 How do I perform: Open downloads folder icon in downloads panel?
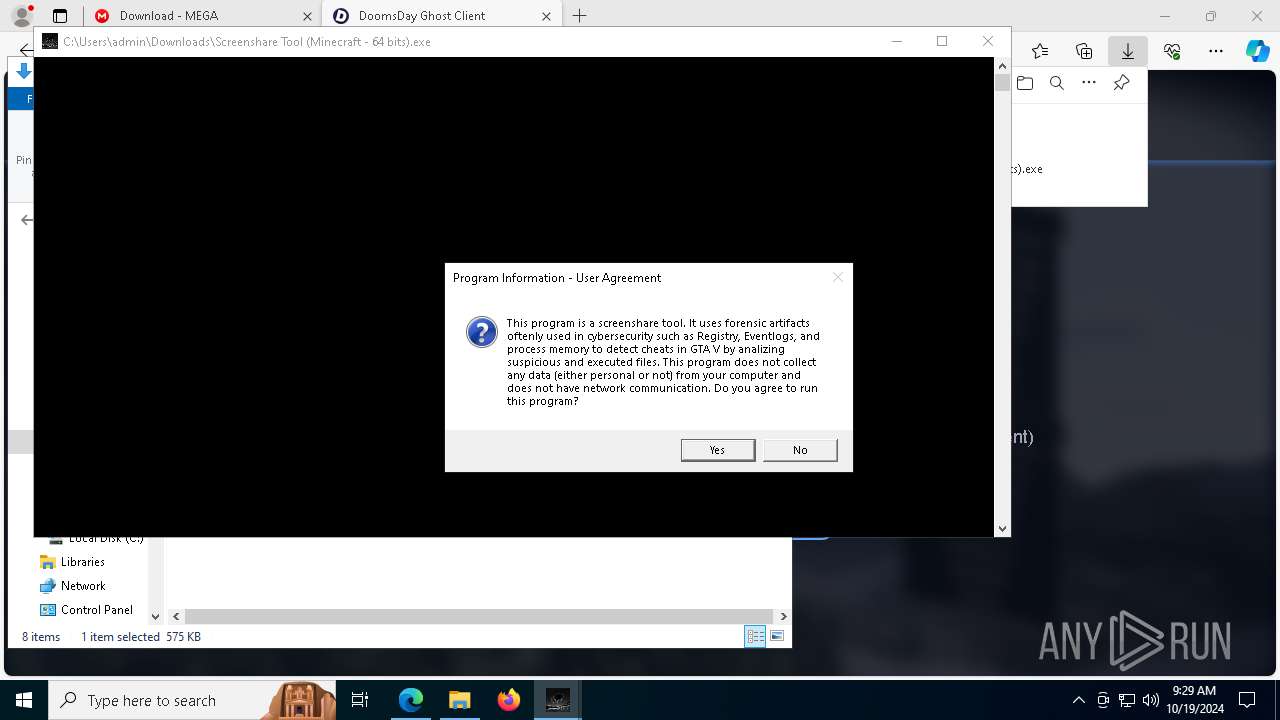tap(1025, 83)
